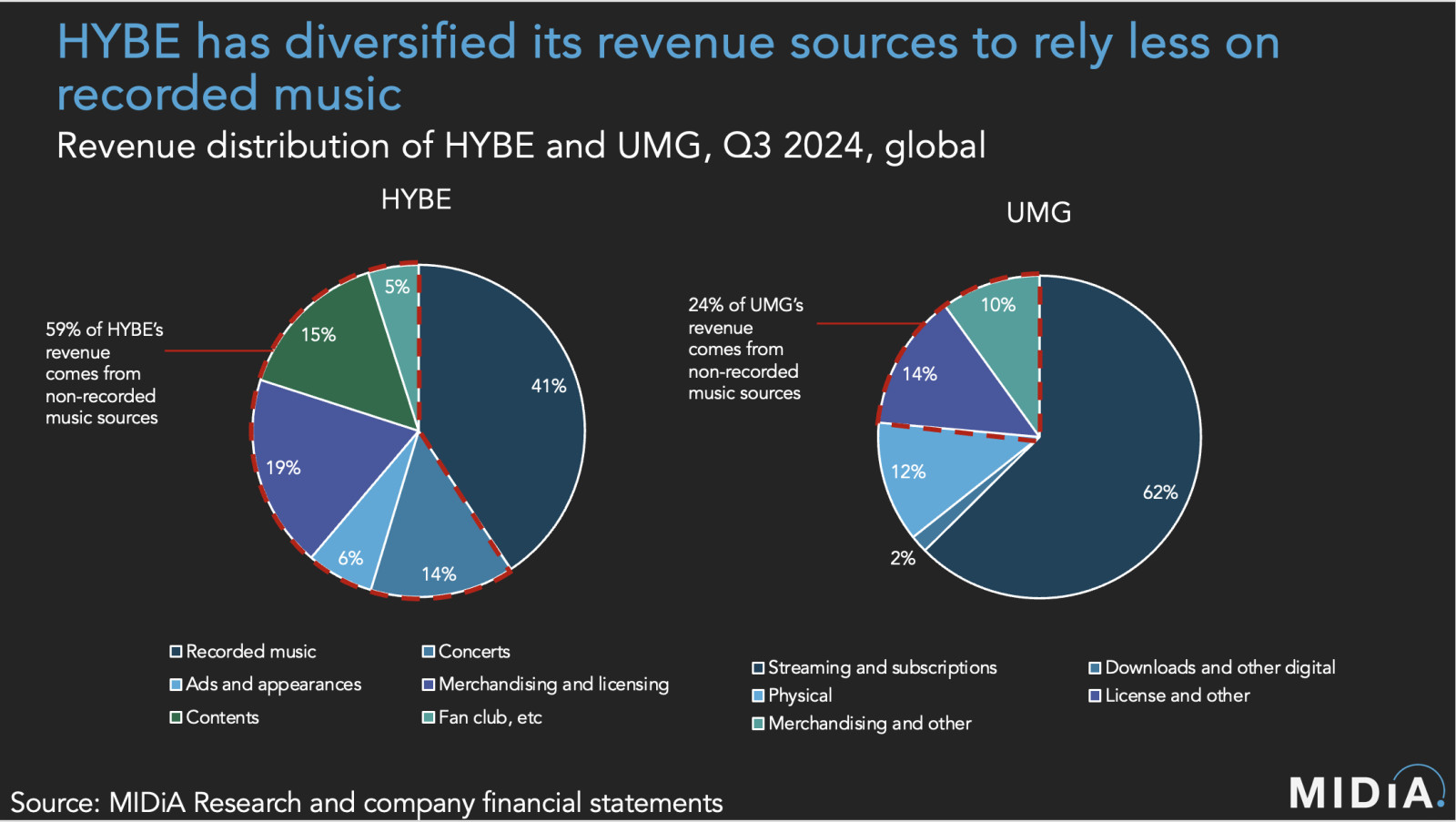Viewport: 1456px width, 822px height.
Task: Click the subtitle 'Revenue distribution of HYBE and UMG'
Action: tap(521, 146)
